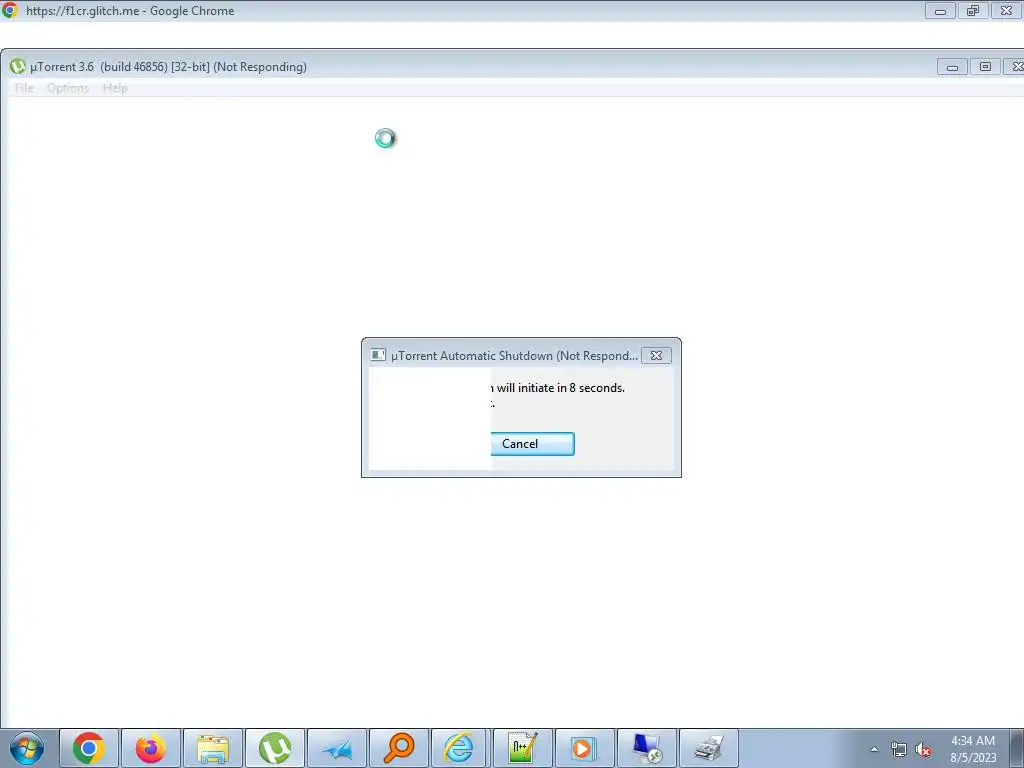Screen dimensions: 1024x768
Task: Open the Remote Desktop taskbar icon
Action: click(647, 748)
